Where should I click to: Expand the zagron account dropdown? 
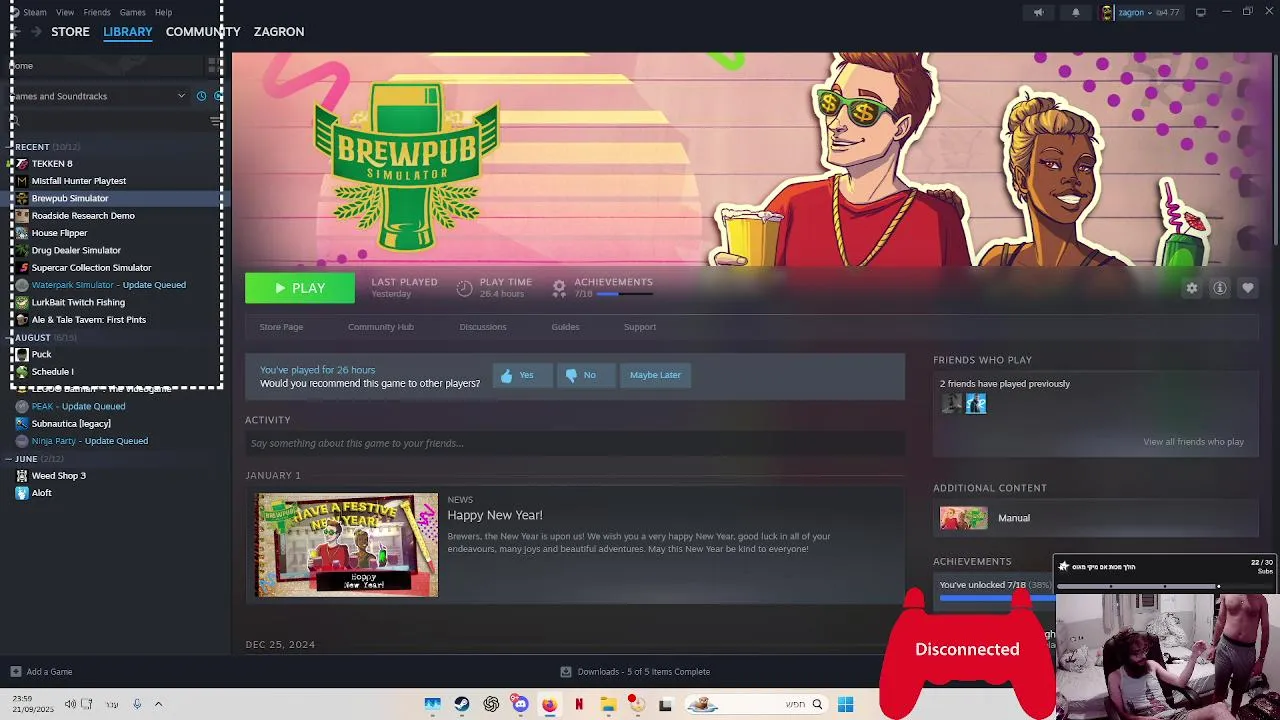click(1149, 12)
